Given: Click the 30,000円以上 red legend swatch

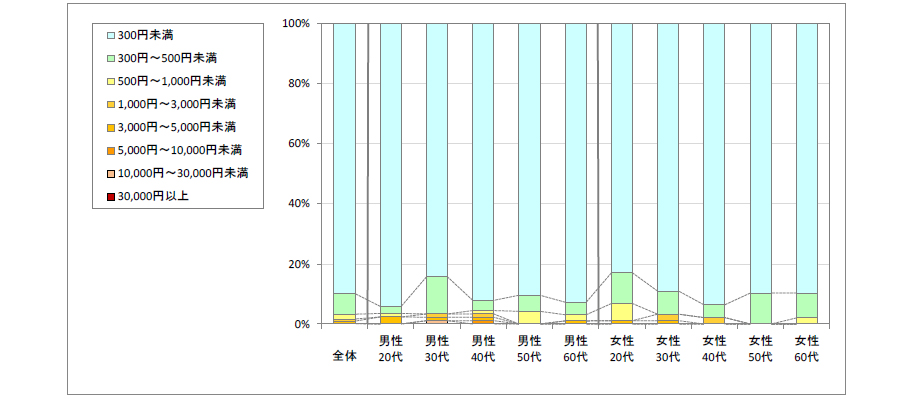Looking at the screenshot, I should point(110,196).
